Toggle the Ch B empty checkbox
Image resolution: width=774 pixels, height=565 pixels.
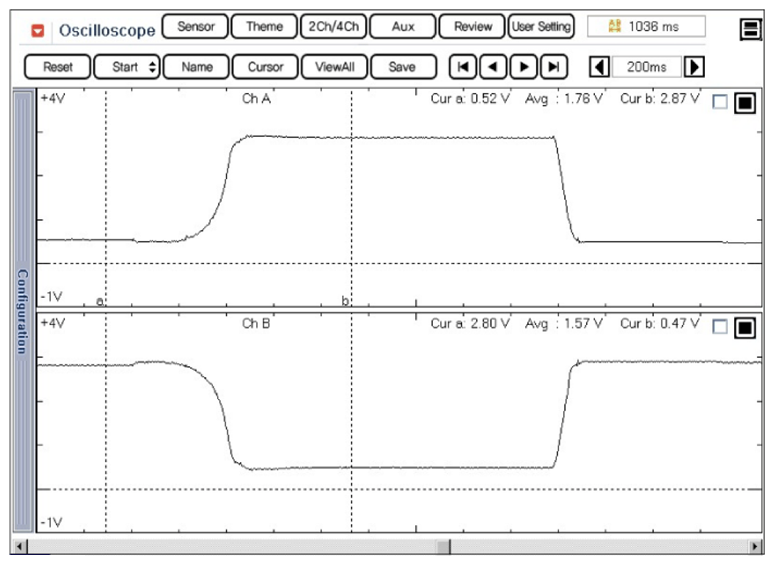tap(720, 326)
